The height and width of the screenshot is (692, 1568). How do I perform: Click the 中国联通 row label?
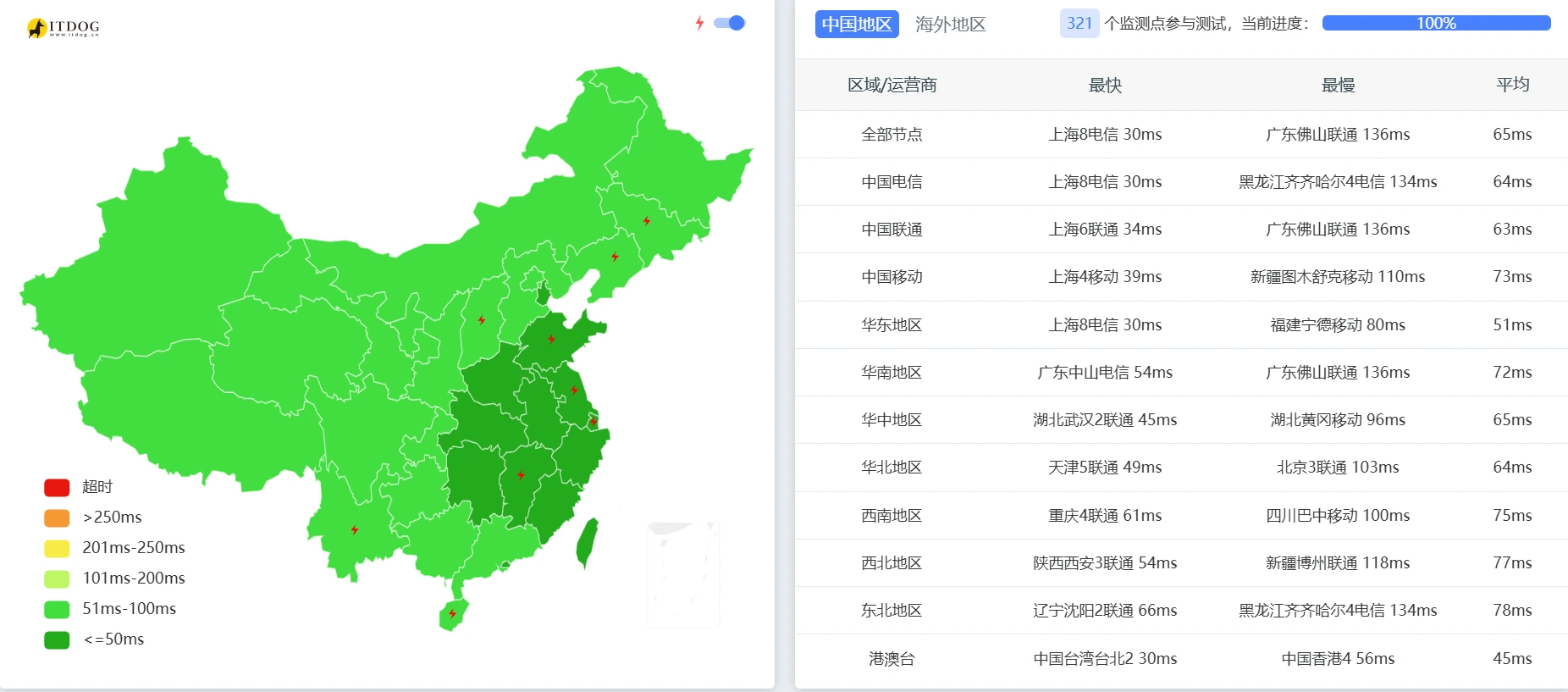pos(892,230)
